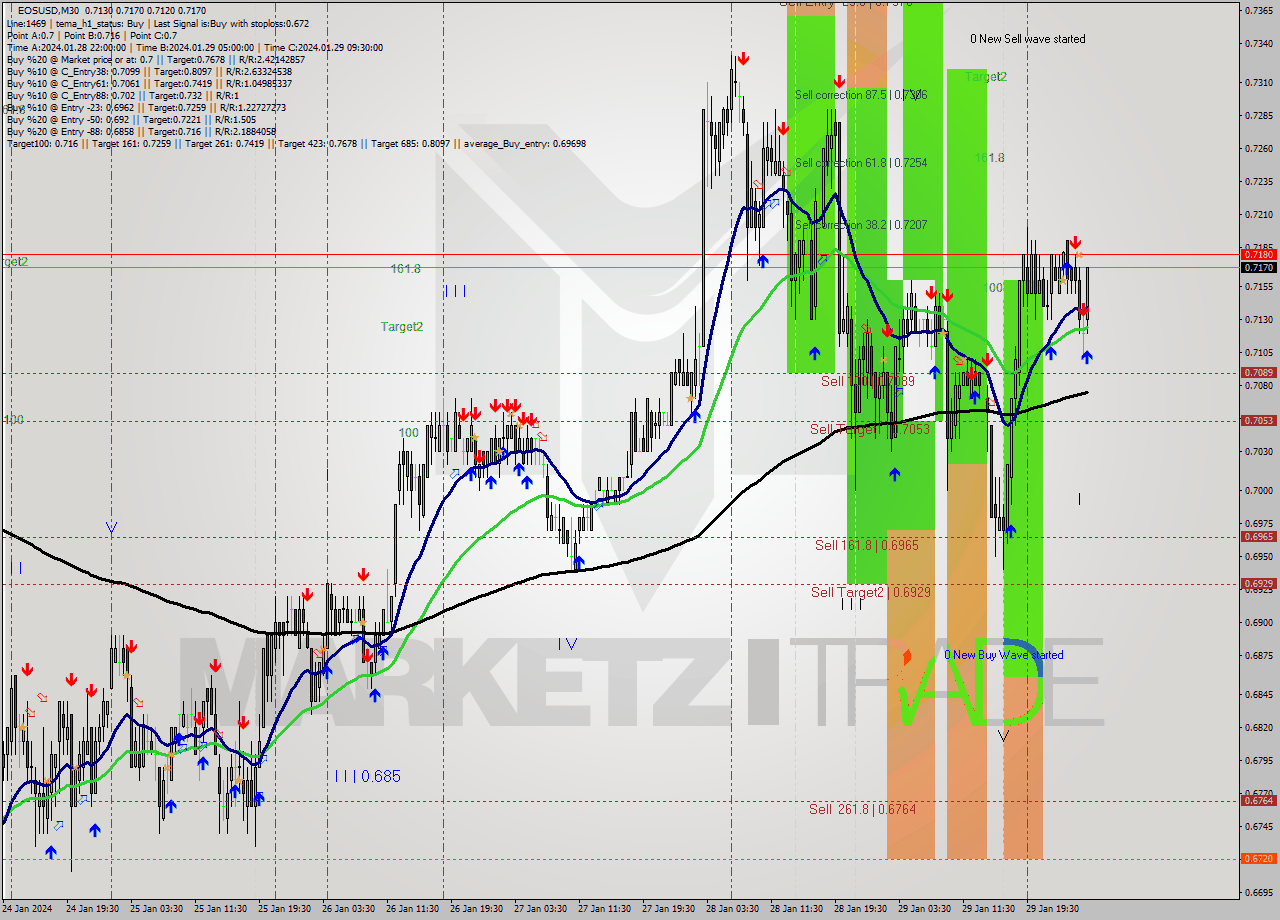This screenshot has width=1280, height=920.
Task: Click the red 0.6929 price tag on axis
Action: coord(1258,584)
